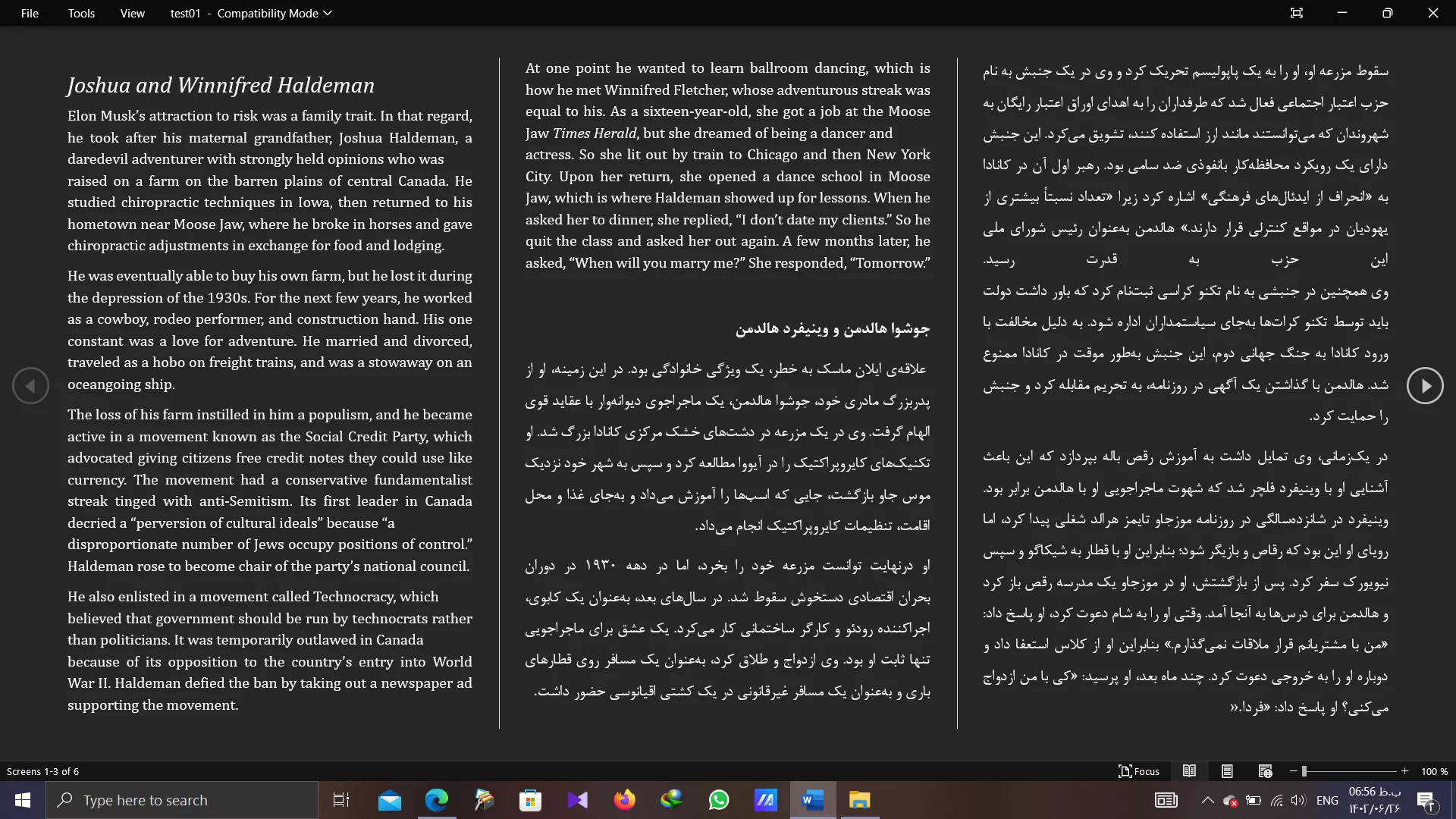Open News and interests tray icon
The height and width of the screenshot is (819, 1456).
pyautogui.click(x=1166, y=800)
